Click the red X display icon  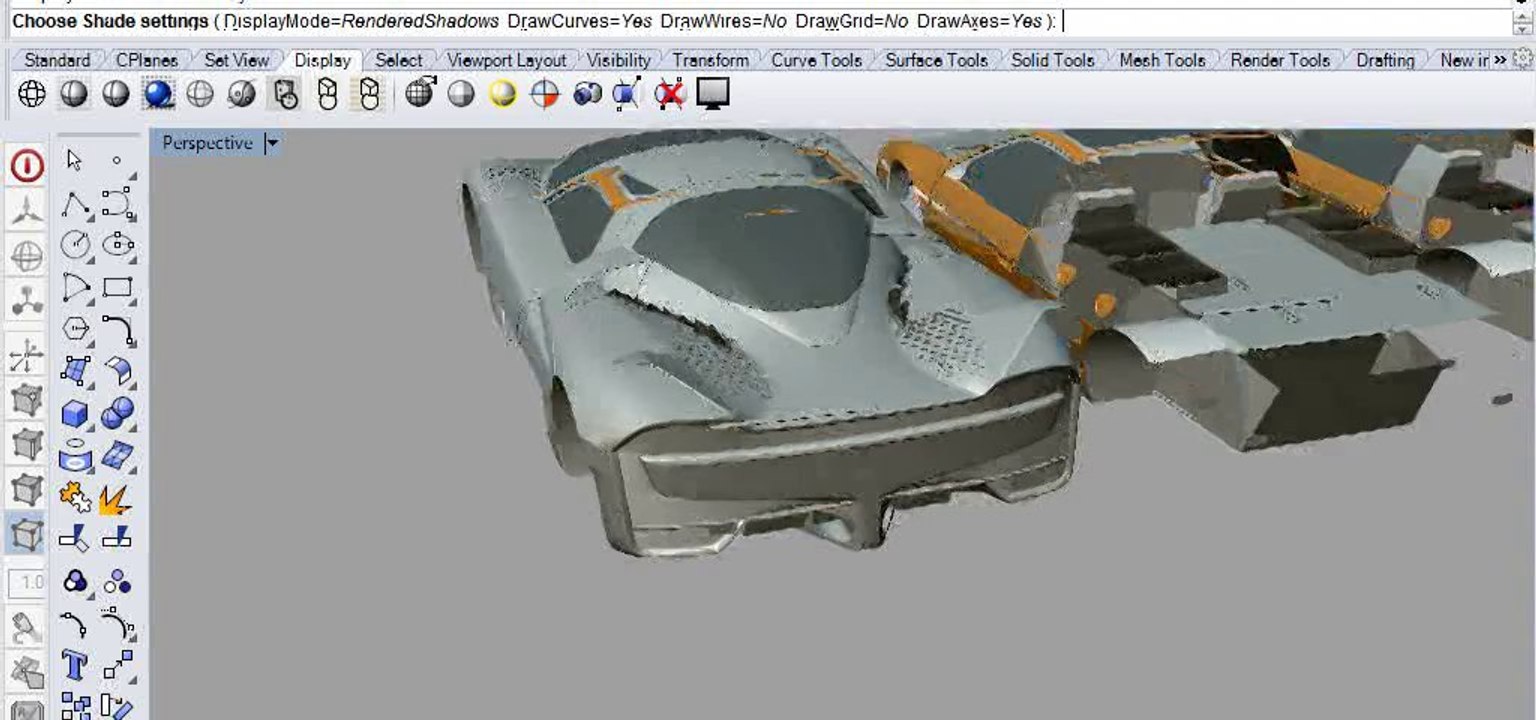pyautogui.click(x=670, y=95)
